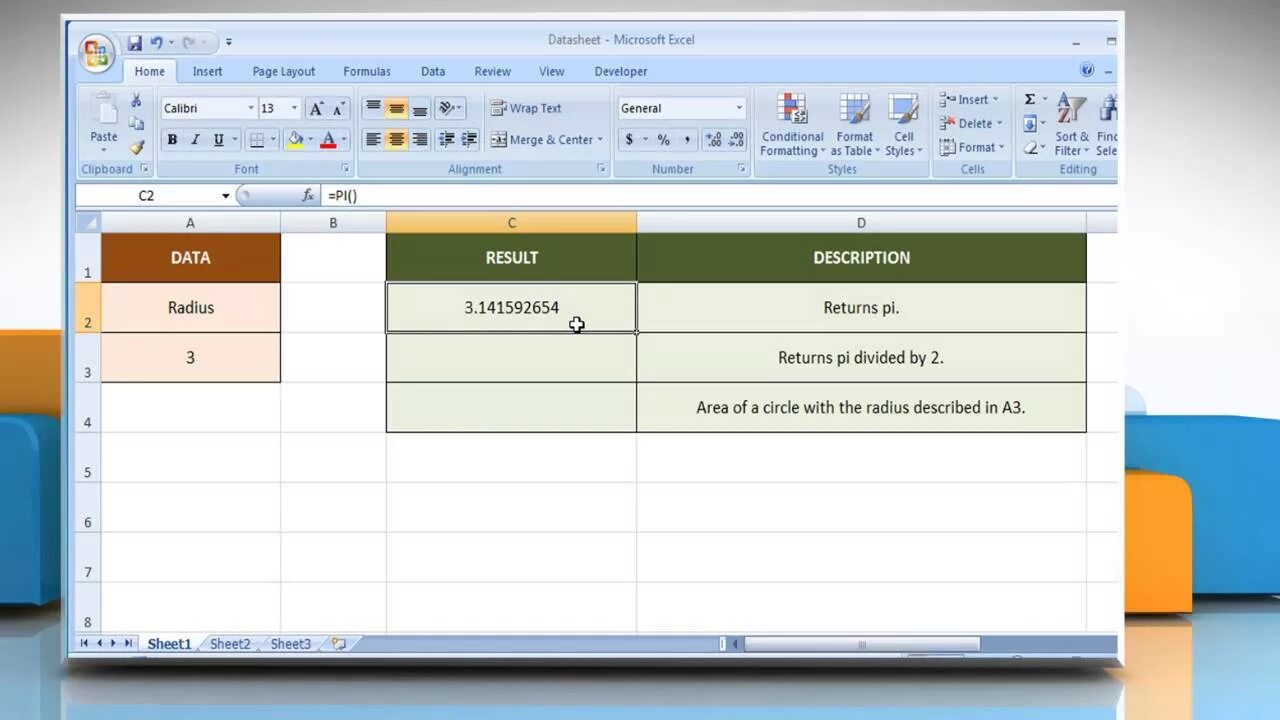Open the Number dialog launcher
This screenshot has height=720, width=1280.
coord(741,169)
